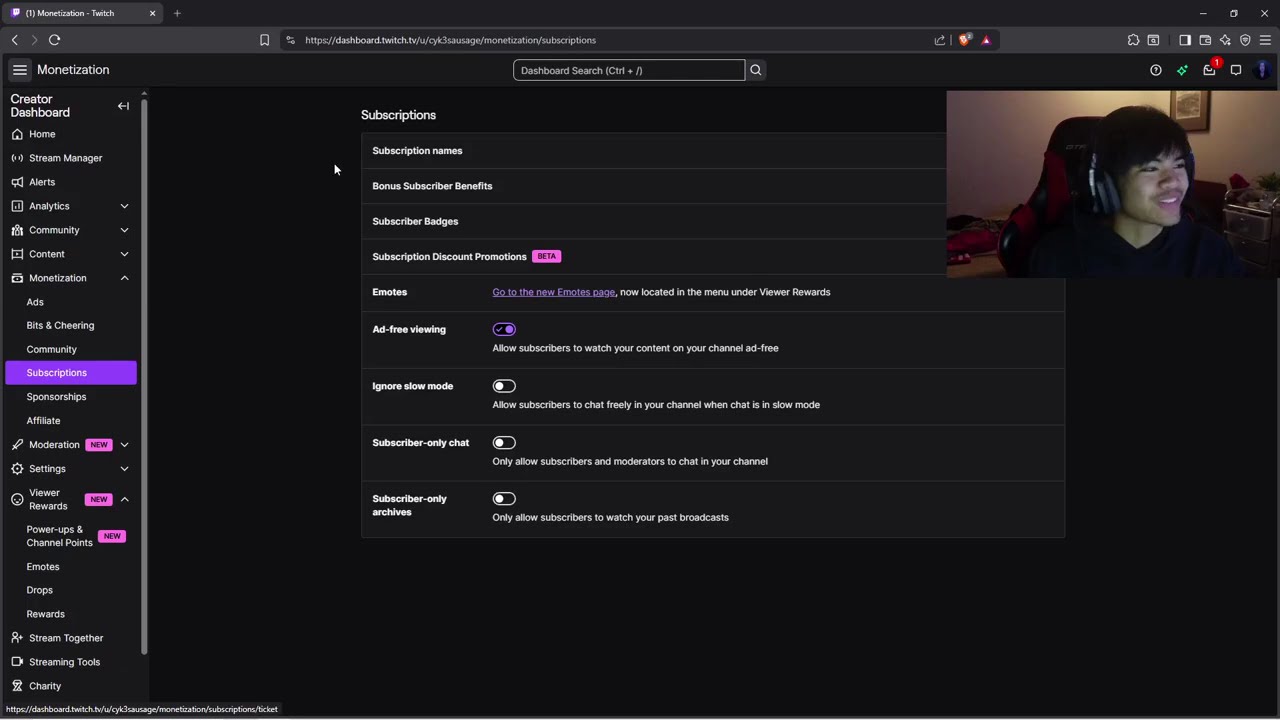Bookmark this page with the bookmark icon
1280x720 pixels.
click(x=264, y=40)
